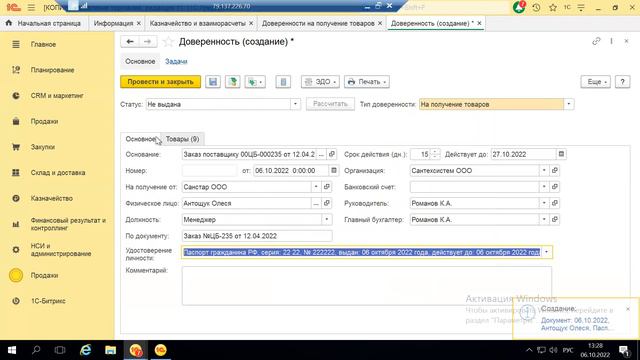
Task: Open the Печать dropdown menu
Action: point(367,82)
